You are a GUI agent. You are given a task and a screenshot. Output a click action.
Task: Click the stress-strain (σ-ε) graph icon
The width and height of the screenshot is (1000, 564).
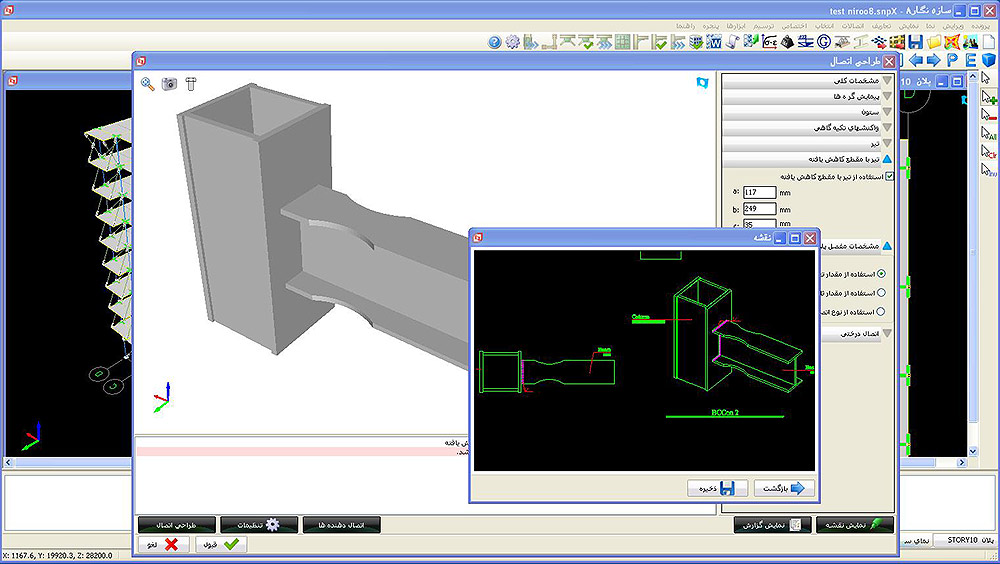[x=769, y=43]
